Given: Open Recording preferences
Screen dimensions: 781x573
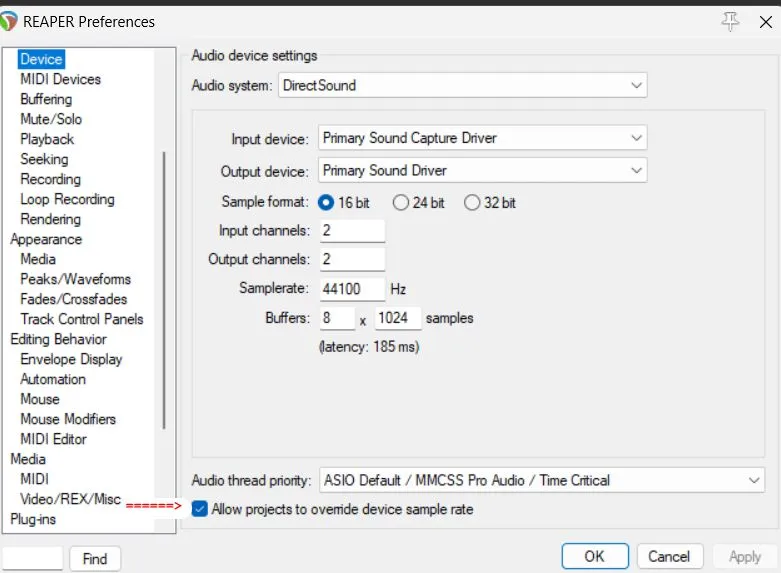Looking at the screenshot, I should pyautogui.click(x=50, y=179).
